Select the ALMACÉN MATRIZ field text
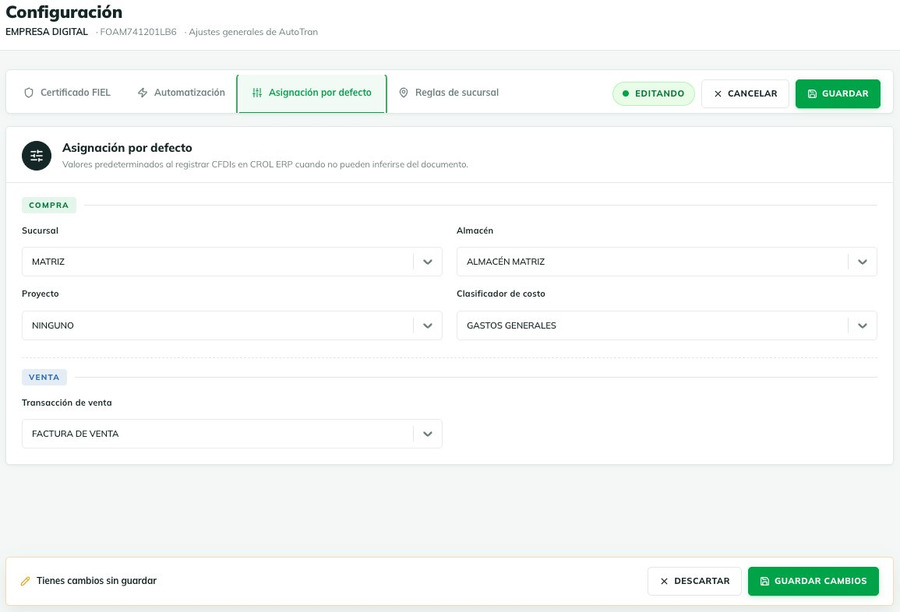Screen dimensions: 900x612 point(506,262)
